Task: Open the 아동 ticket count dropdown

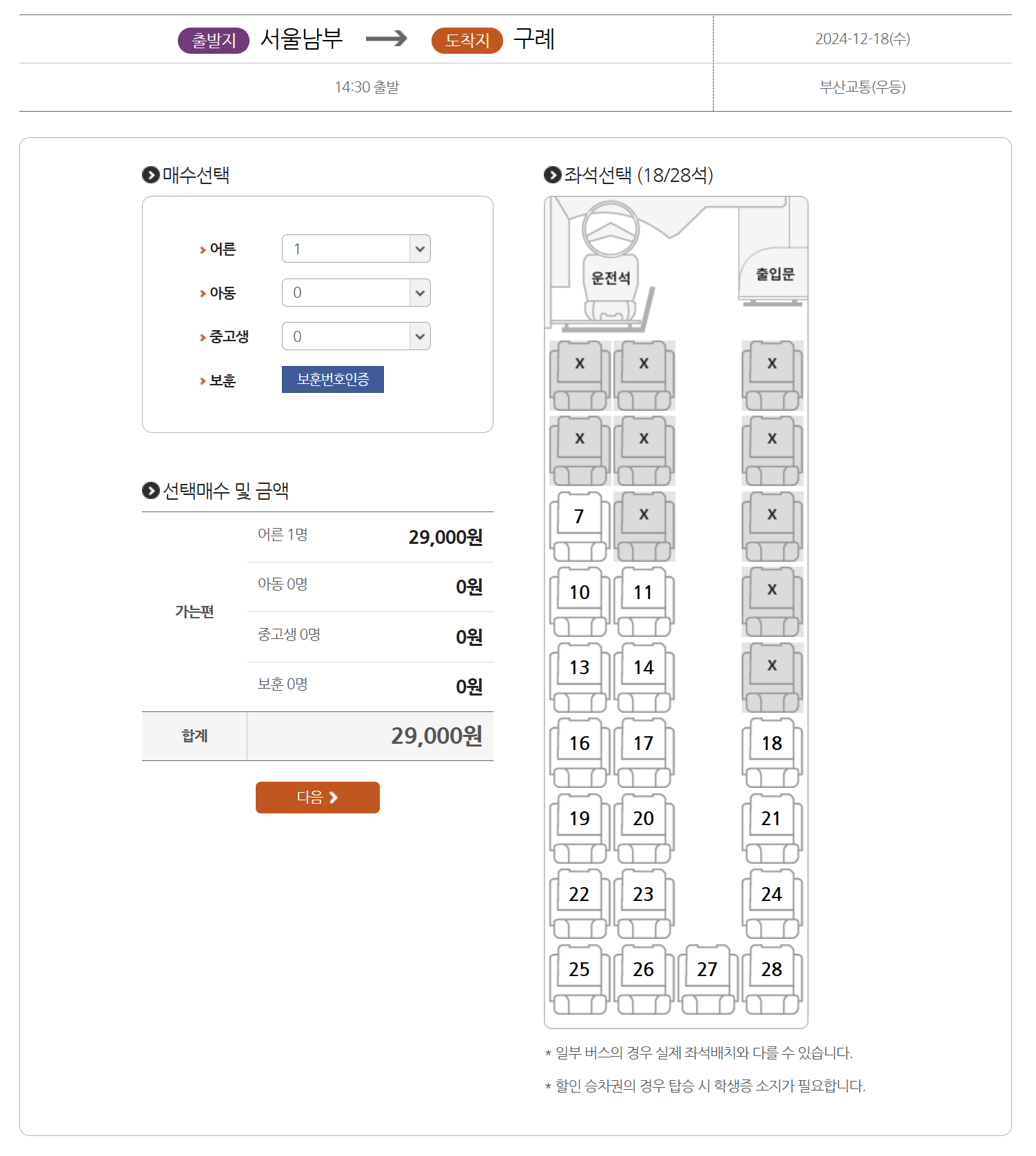Action: tap(356, 293)
